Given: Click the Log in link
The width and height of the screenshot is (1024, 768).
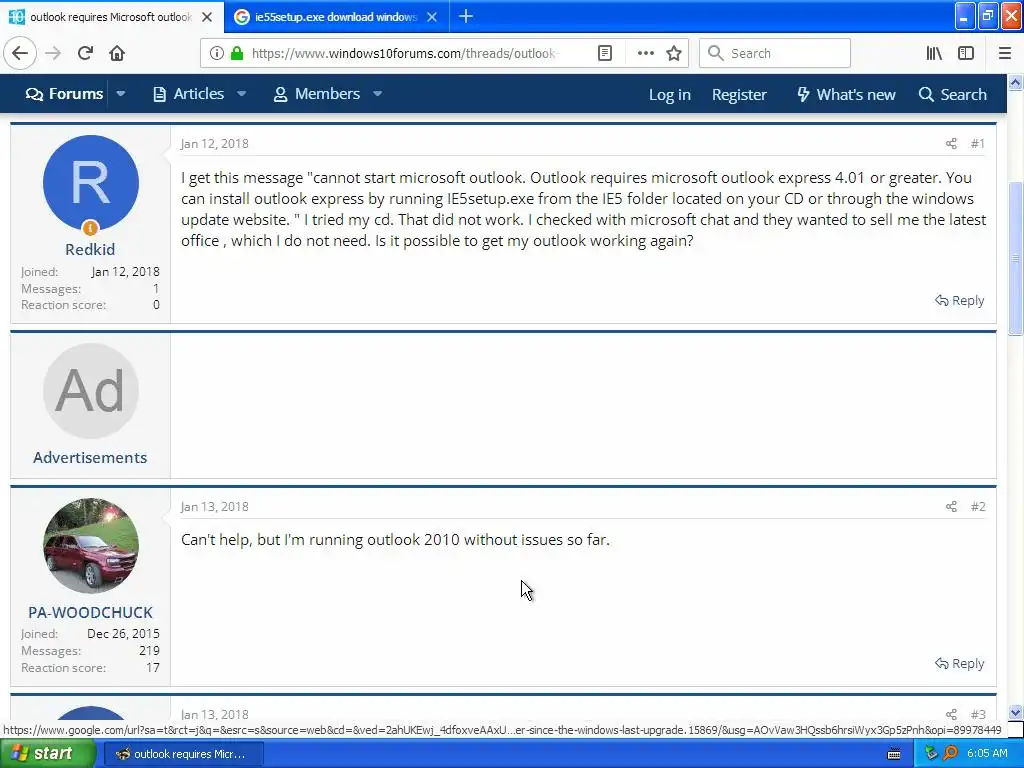Looking at the screenshot, I should (669, 95).
